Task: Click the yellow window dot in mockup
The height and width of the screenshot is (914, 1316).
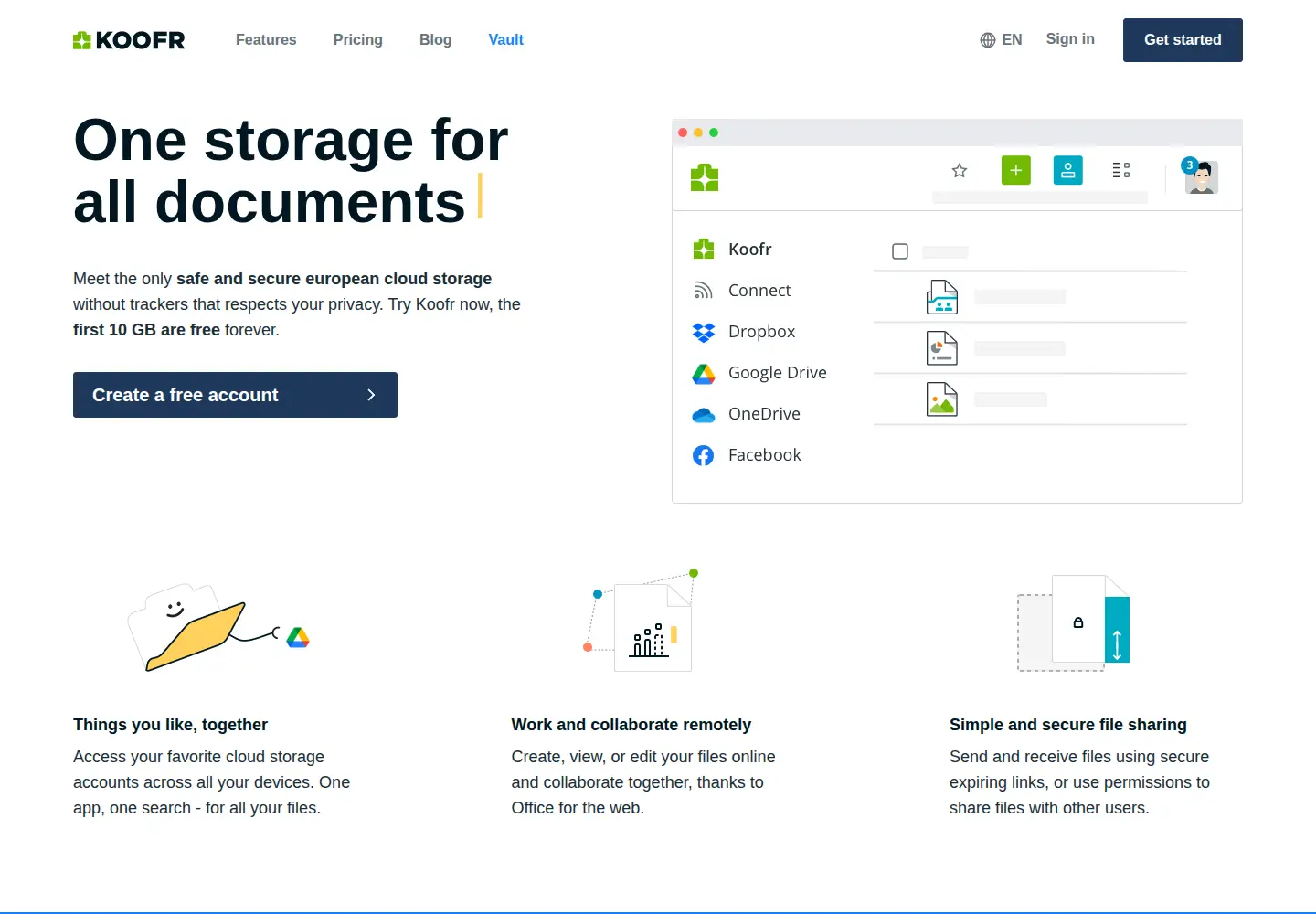Action: [x=698, y=133]
